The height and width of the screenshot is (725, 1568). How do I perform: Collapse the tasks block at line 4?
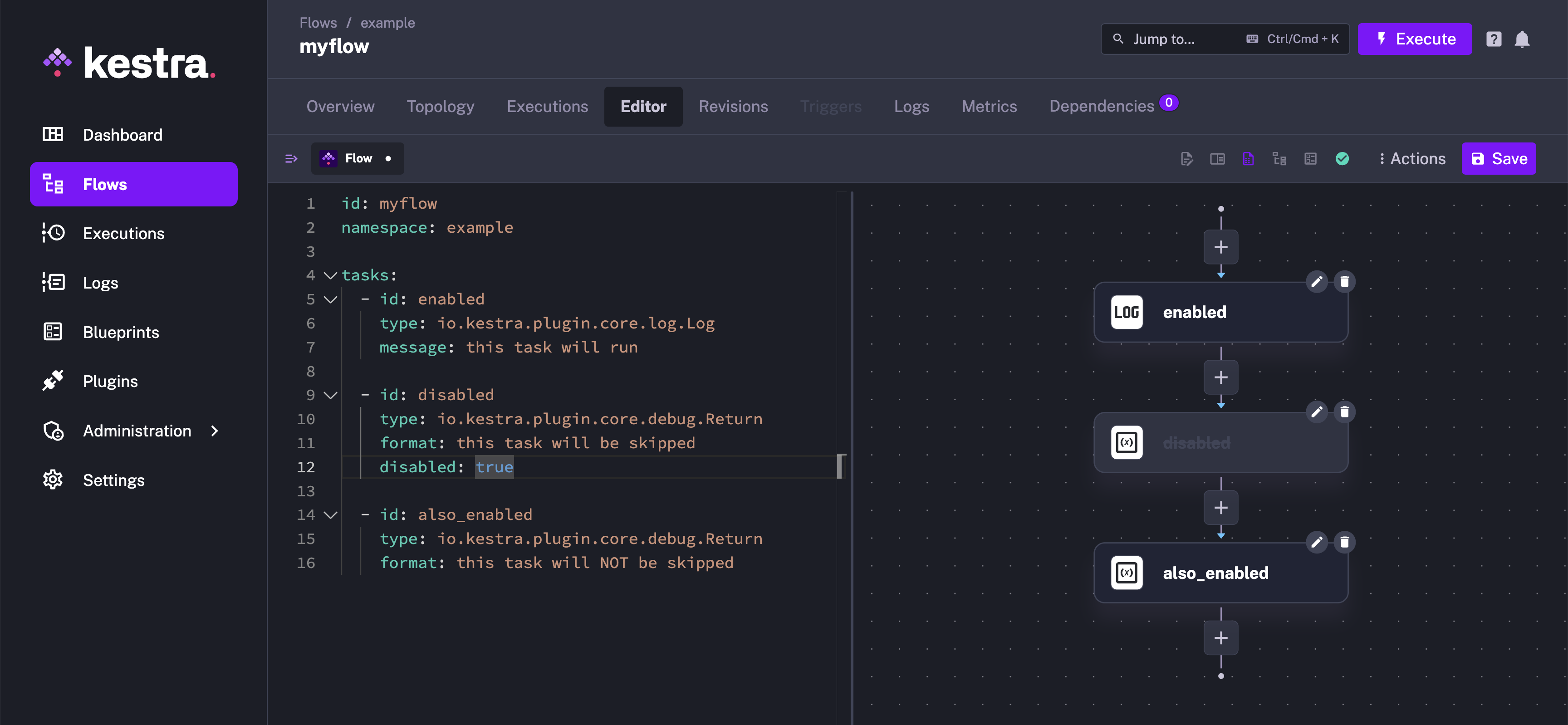[x=330, y=275]
